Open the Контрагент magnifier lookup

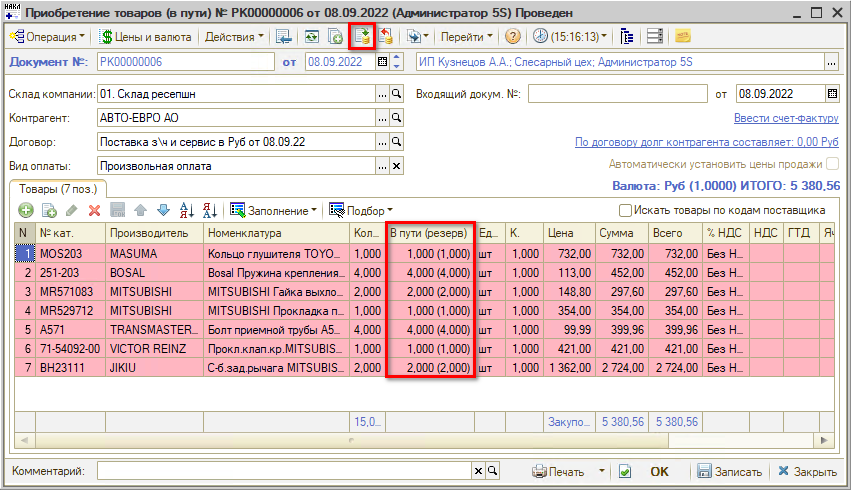[x=397, y=118]
